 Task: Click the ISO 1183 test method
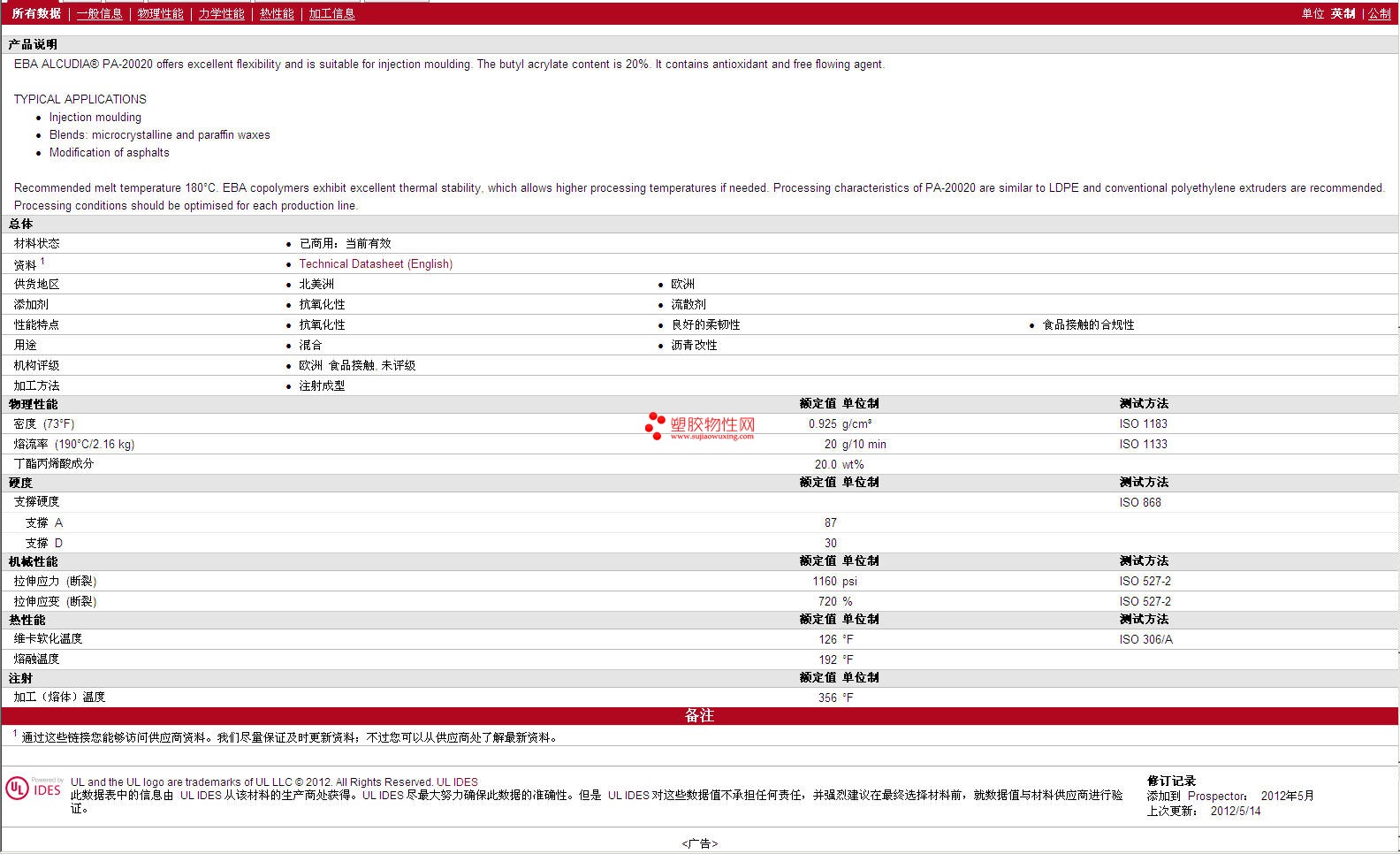1143,423
